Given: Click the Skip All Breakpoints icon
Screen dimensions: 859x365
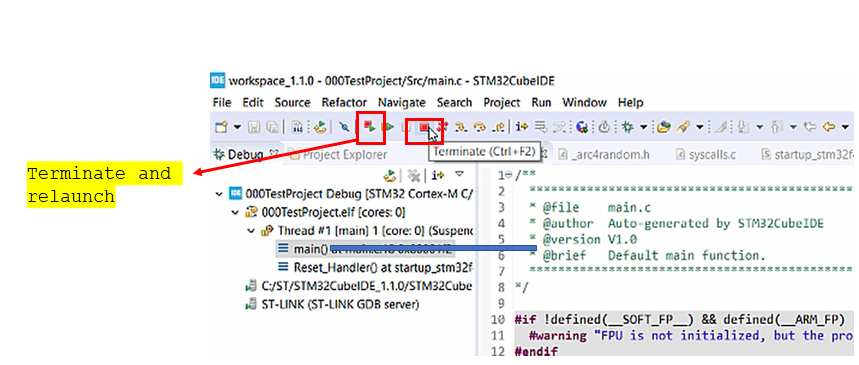Looking at the screenshot, I should pos(344,127).
